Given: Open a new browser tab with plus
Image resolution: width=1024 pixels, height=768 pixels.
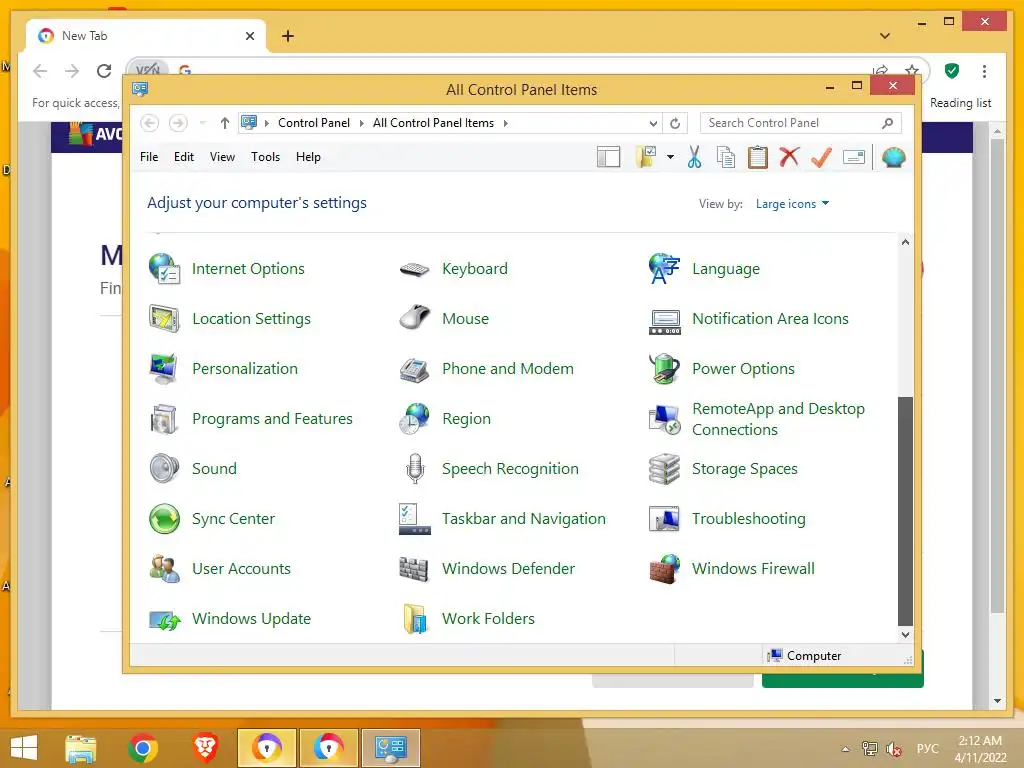Looking at the screenshot, I should pos(287,36).
